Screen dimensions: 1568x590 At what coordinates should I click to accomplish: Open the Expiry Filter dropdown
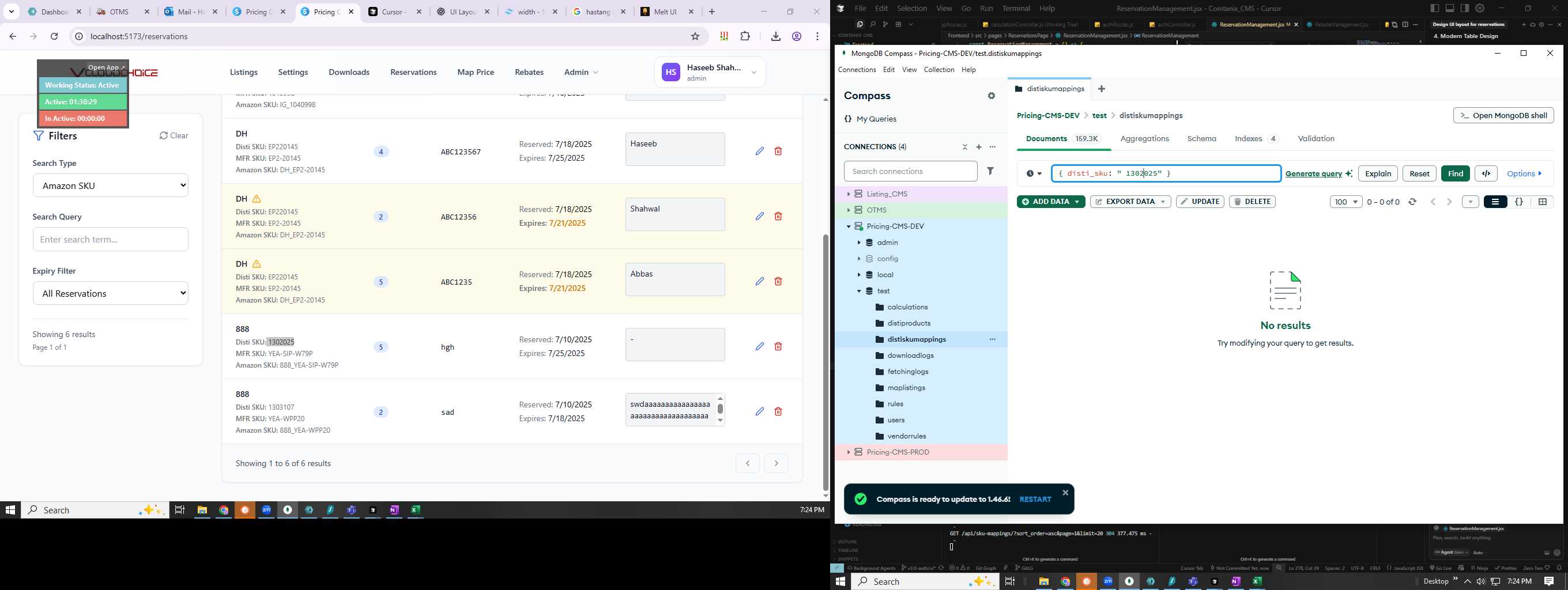click(x=110, y=293)
